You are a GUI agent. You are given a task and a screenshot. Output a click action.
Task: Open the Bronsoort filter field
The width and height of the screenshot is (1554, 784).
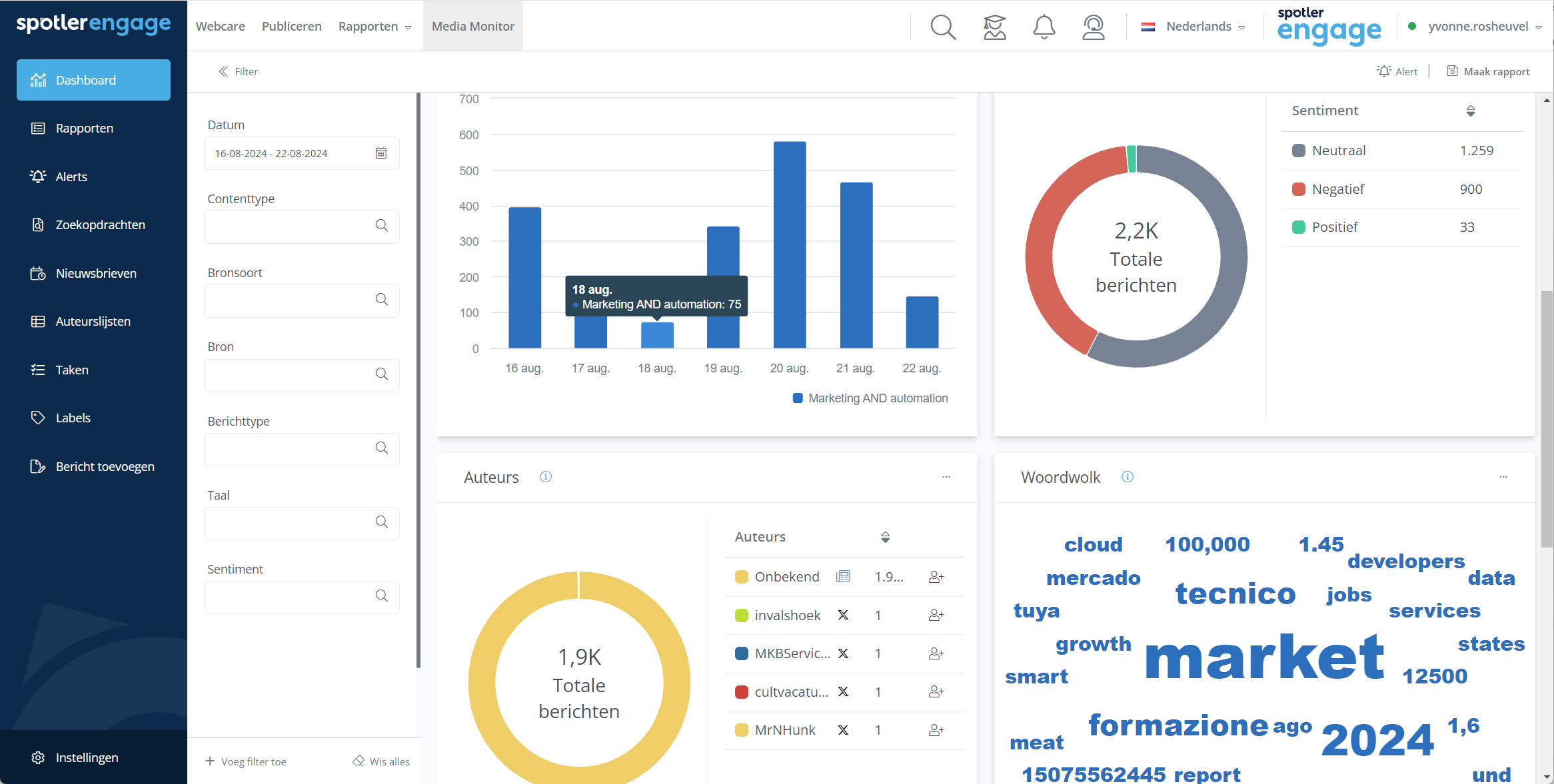tap(302, 300)
